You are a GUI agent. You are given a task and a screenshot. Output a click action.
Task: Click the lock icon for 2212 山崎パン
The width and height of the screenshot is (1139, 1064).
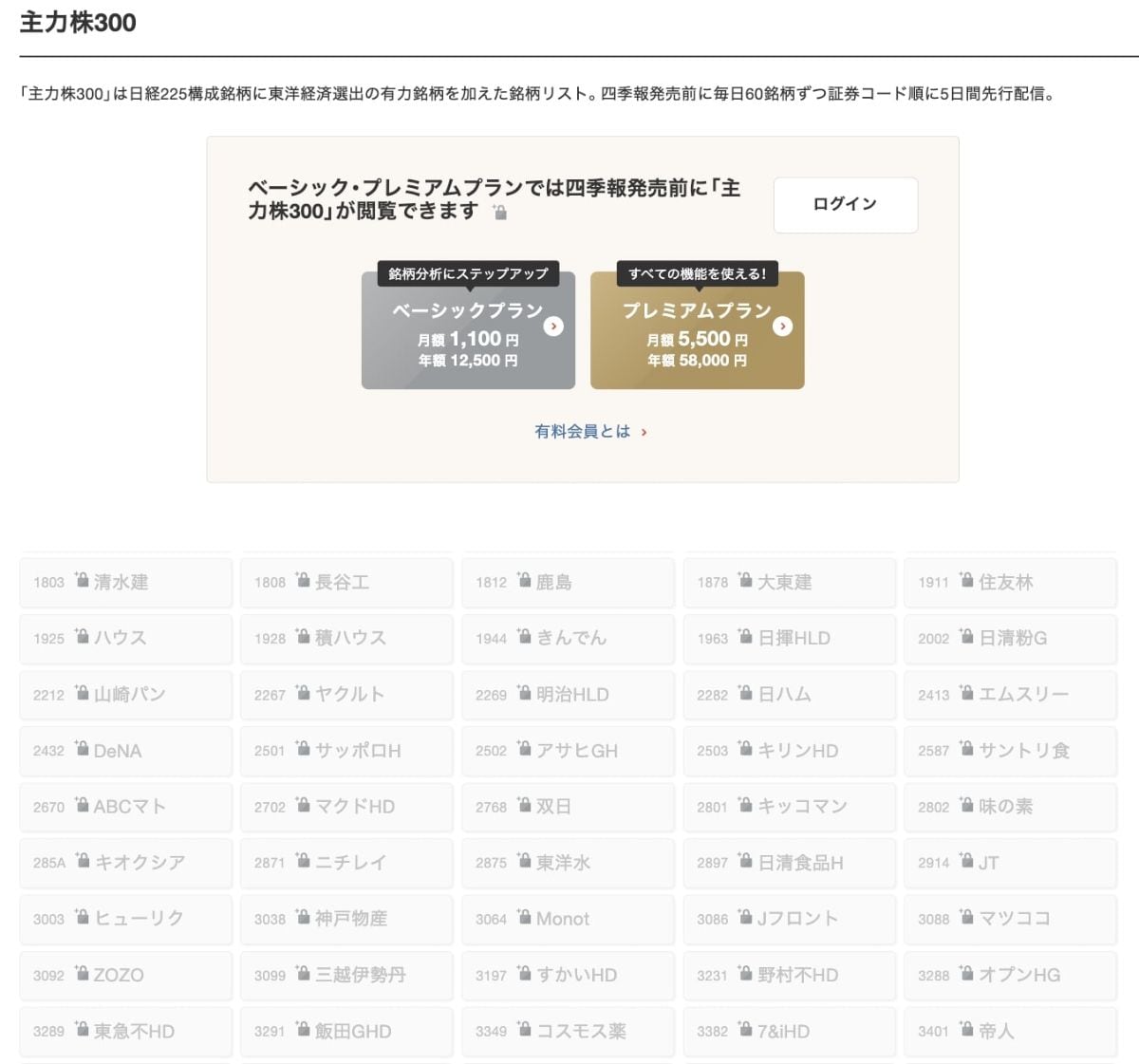(x=82, y=692)
